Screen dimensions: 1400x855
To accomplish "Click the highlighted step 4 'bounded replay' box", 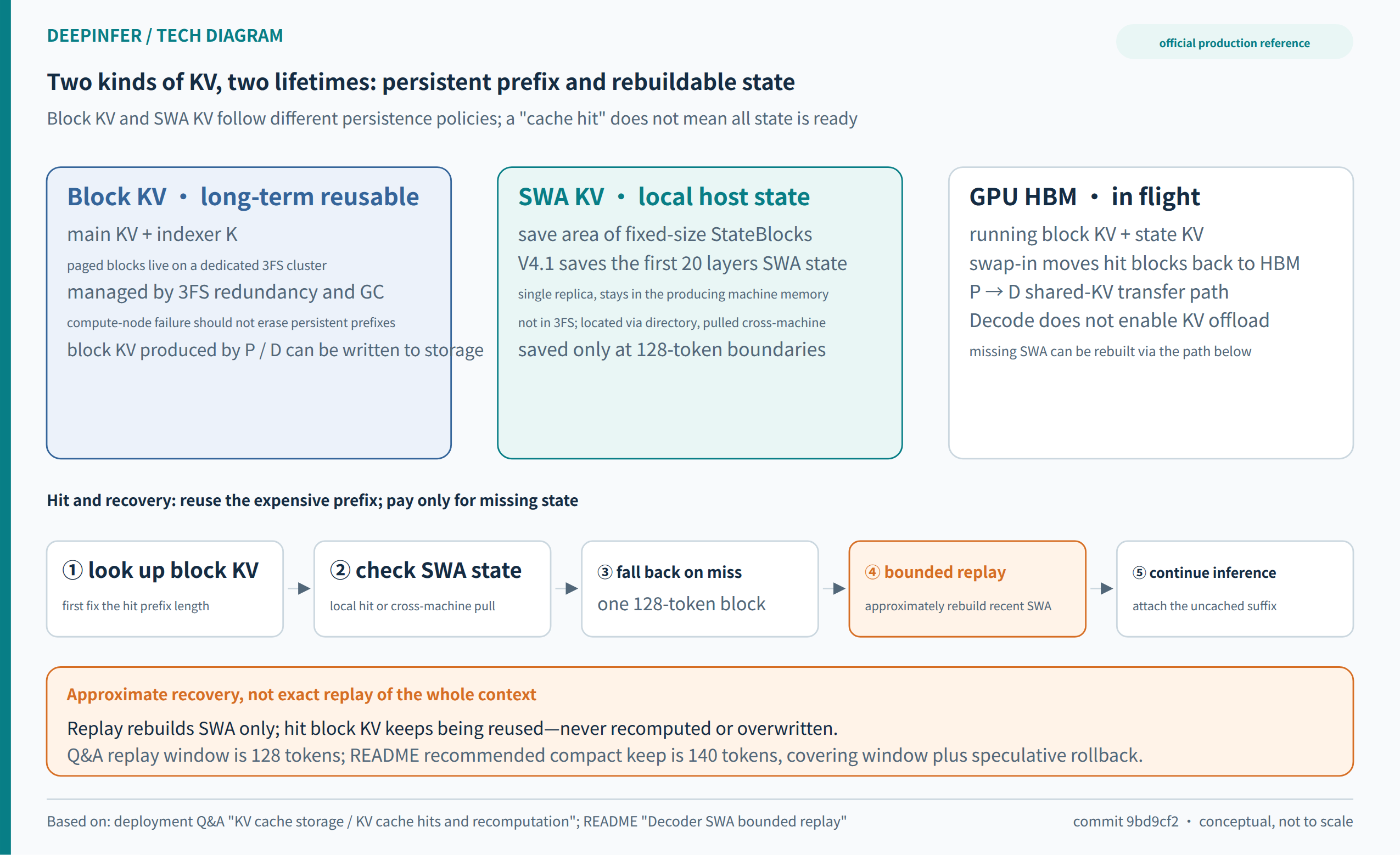I will click(x=967, y=588).
